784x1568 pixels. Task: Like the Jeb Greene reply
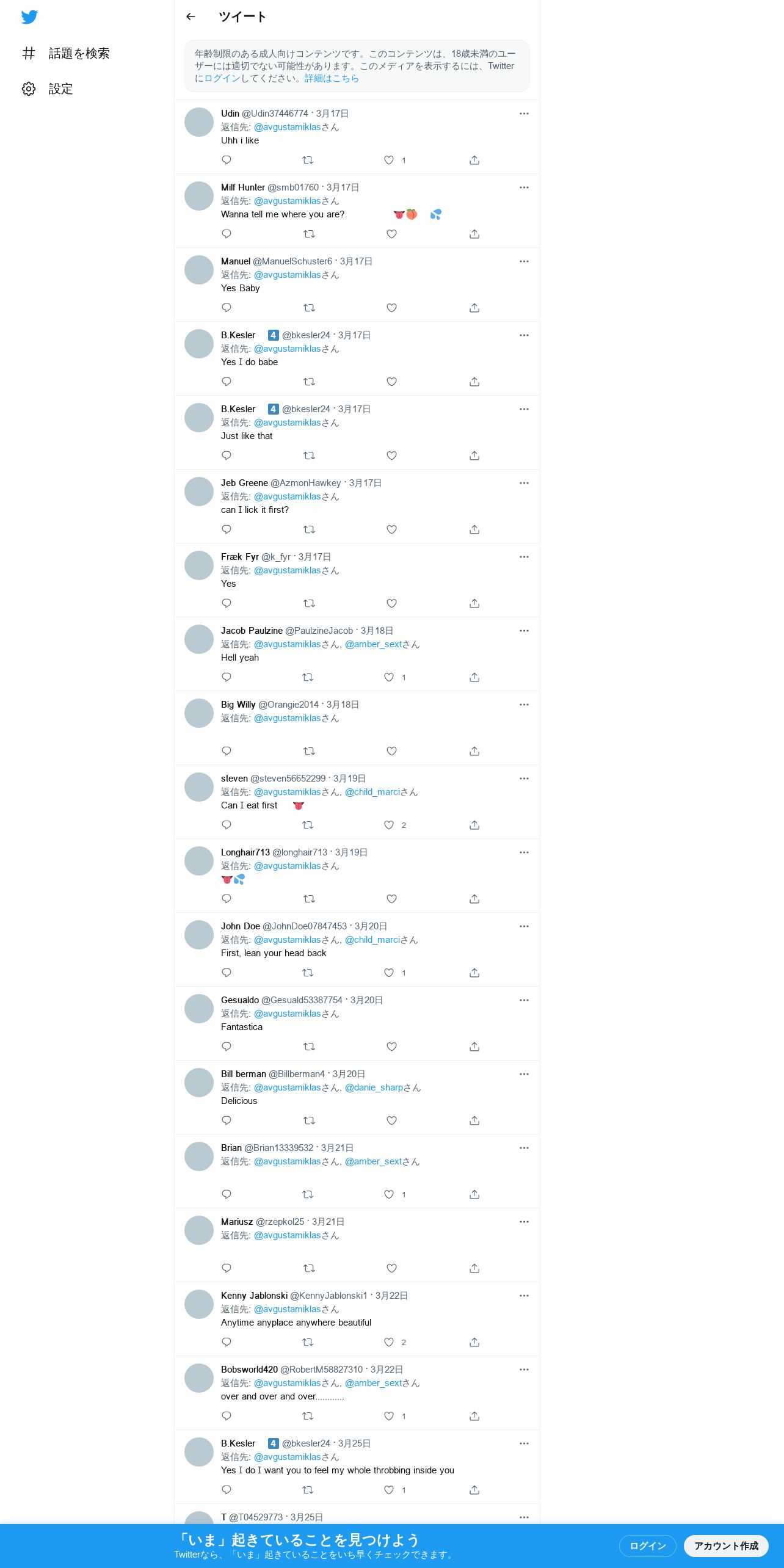click(392, 529)
